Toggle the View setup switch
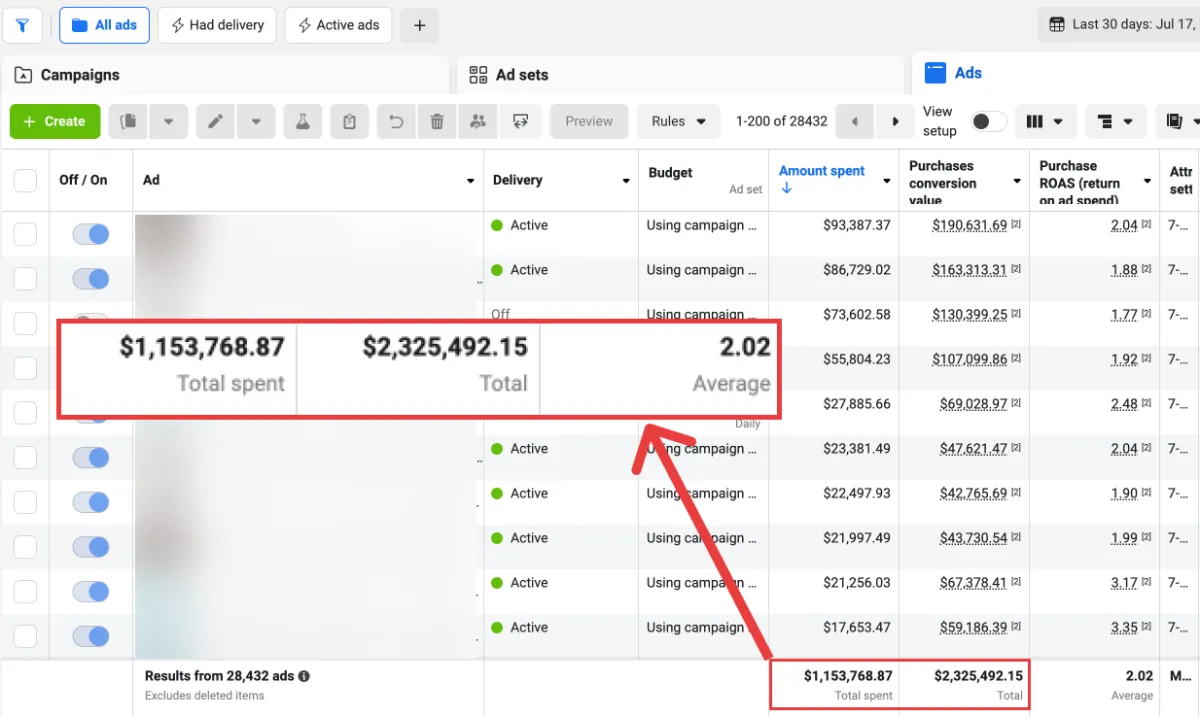1200x717 pixels. point(988,122)
